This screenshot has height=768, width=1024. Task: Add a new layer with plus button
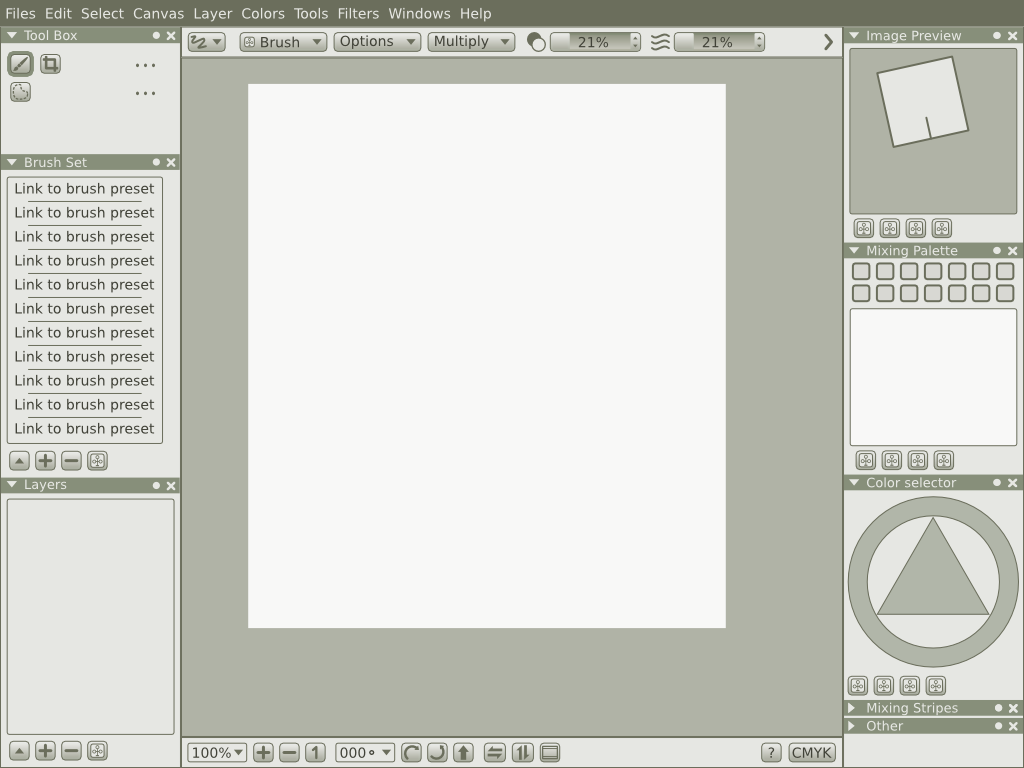[x=45, y=751]
